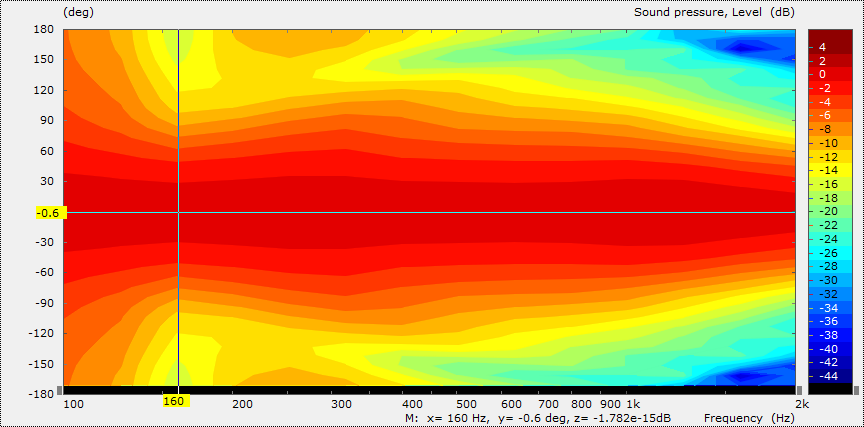This screenshot has width=864, height=427.
Task: Grab the gray range handle beside -180 axis label
Action: click(59, 390)
